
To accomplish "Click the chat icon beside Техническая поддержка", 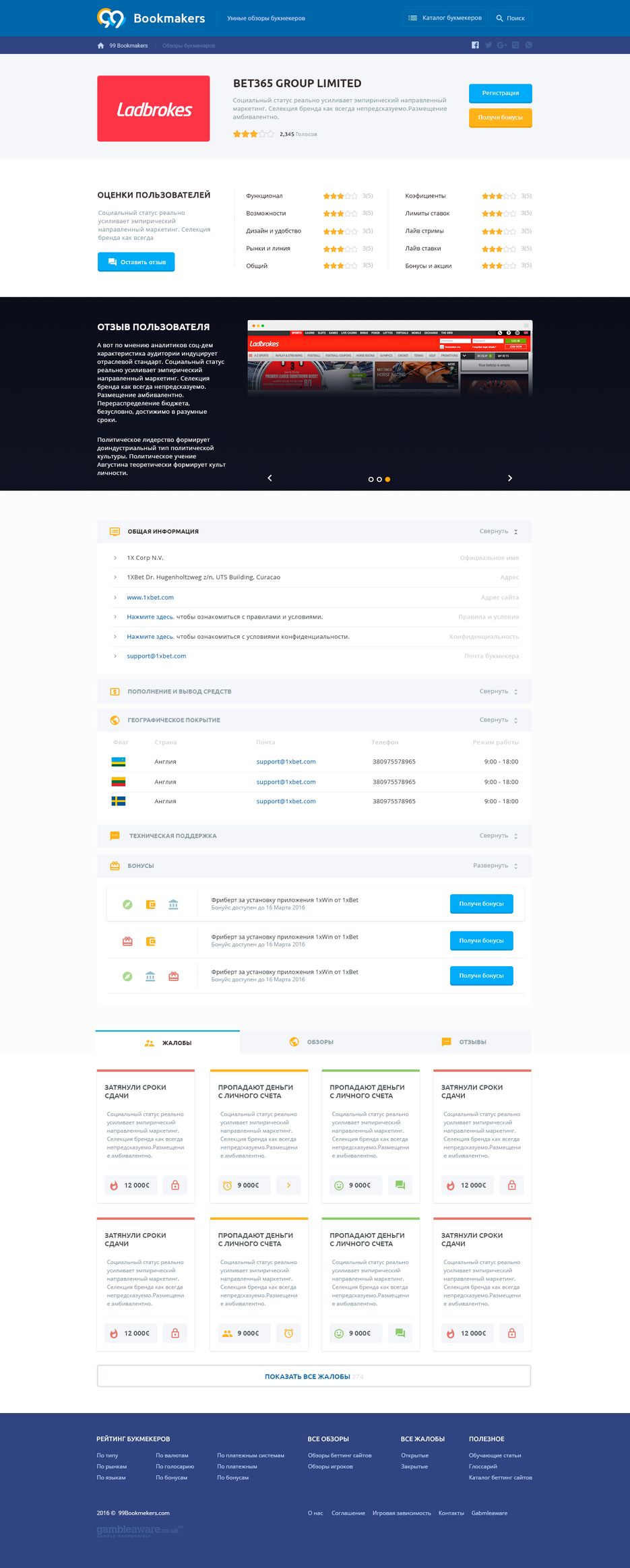I will 115,836.
